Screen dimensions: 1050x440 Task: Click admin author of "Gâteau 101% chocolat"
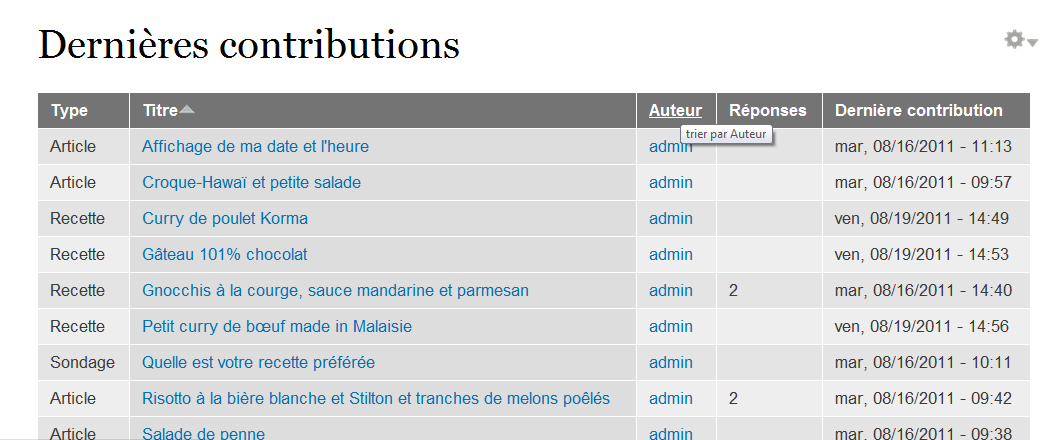pyautogui.click(x=670, y=255)
